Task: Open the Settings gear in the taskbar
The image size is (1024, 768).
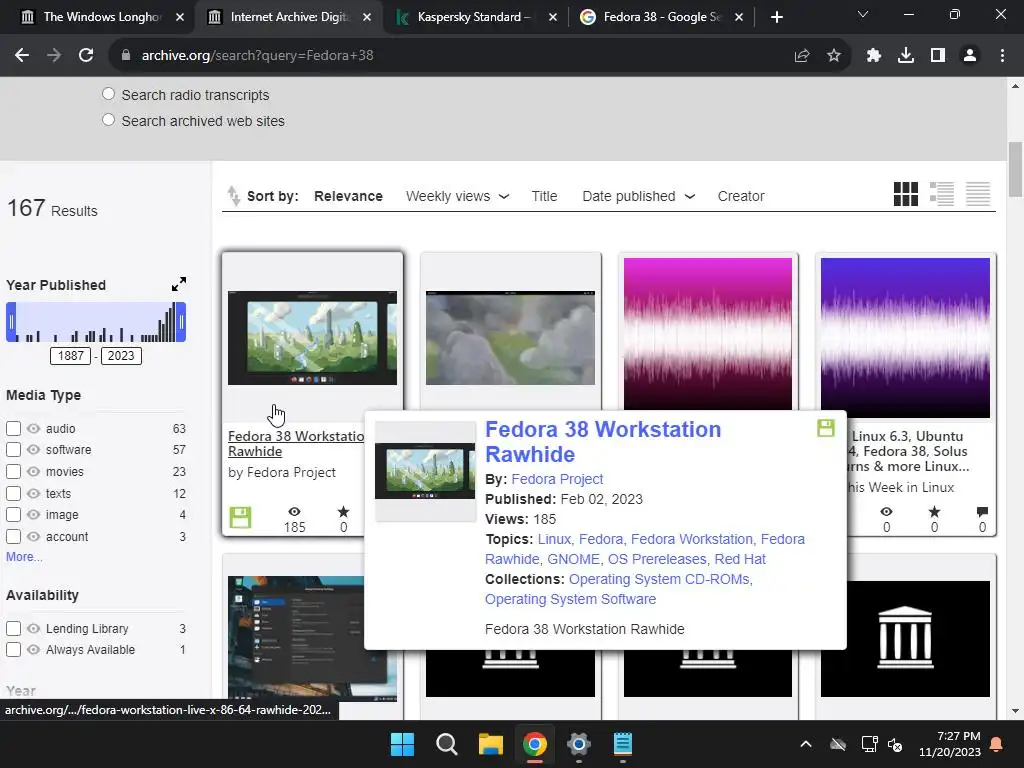Action: (579, 744)
